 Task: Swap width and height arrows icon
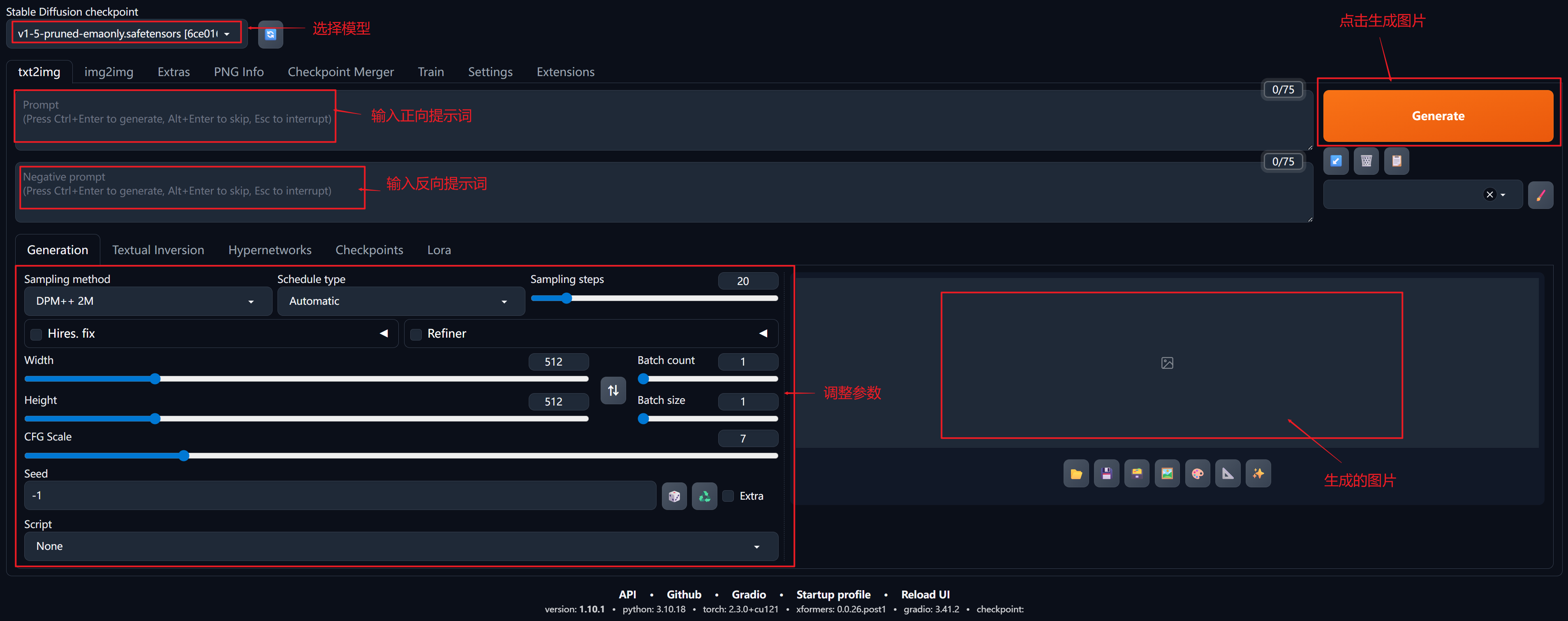(x=613, y=390)
